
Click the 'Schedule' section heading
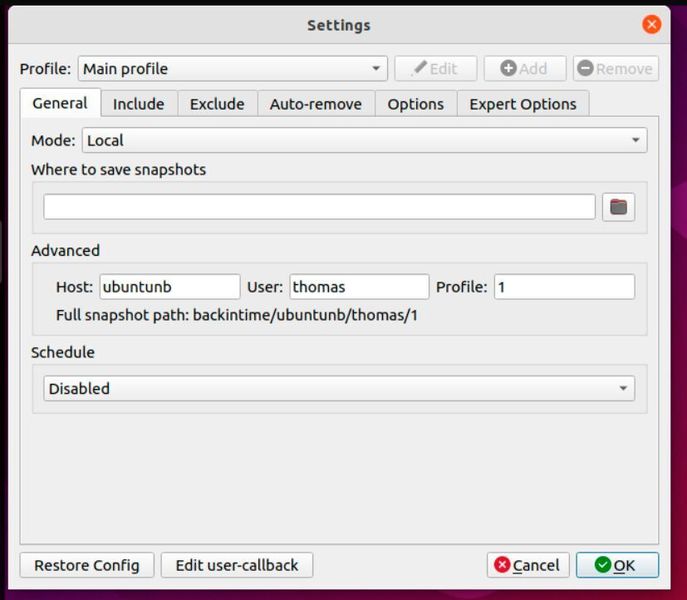coord(63,352)
